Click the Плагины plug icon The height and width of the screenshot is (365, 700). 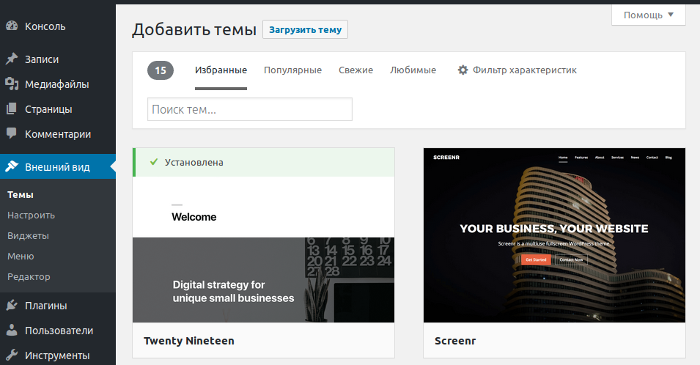[12, 305]
